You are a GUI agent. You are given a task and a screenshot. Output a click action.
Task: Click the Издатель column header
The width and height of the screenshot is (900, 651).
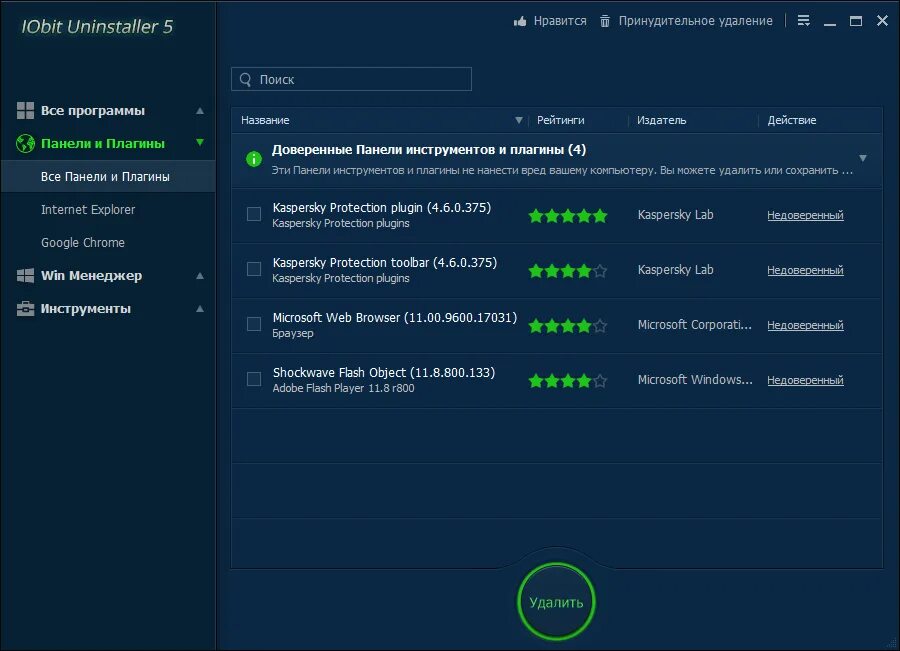pyautogui.click(x=661, y=120)
